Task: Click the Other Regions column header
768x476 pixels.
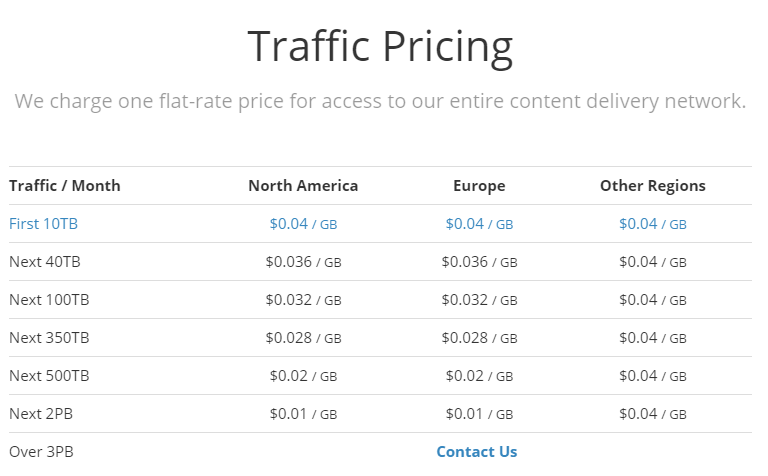Action: [x=653, y=186]
